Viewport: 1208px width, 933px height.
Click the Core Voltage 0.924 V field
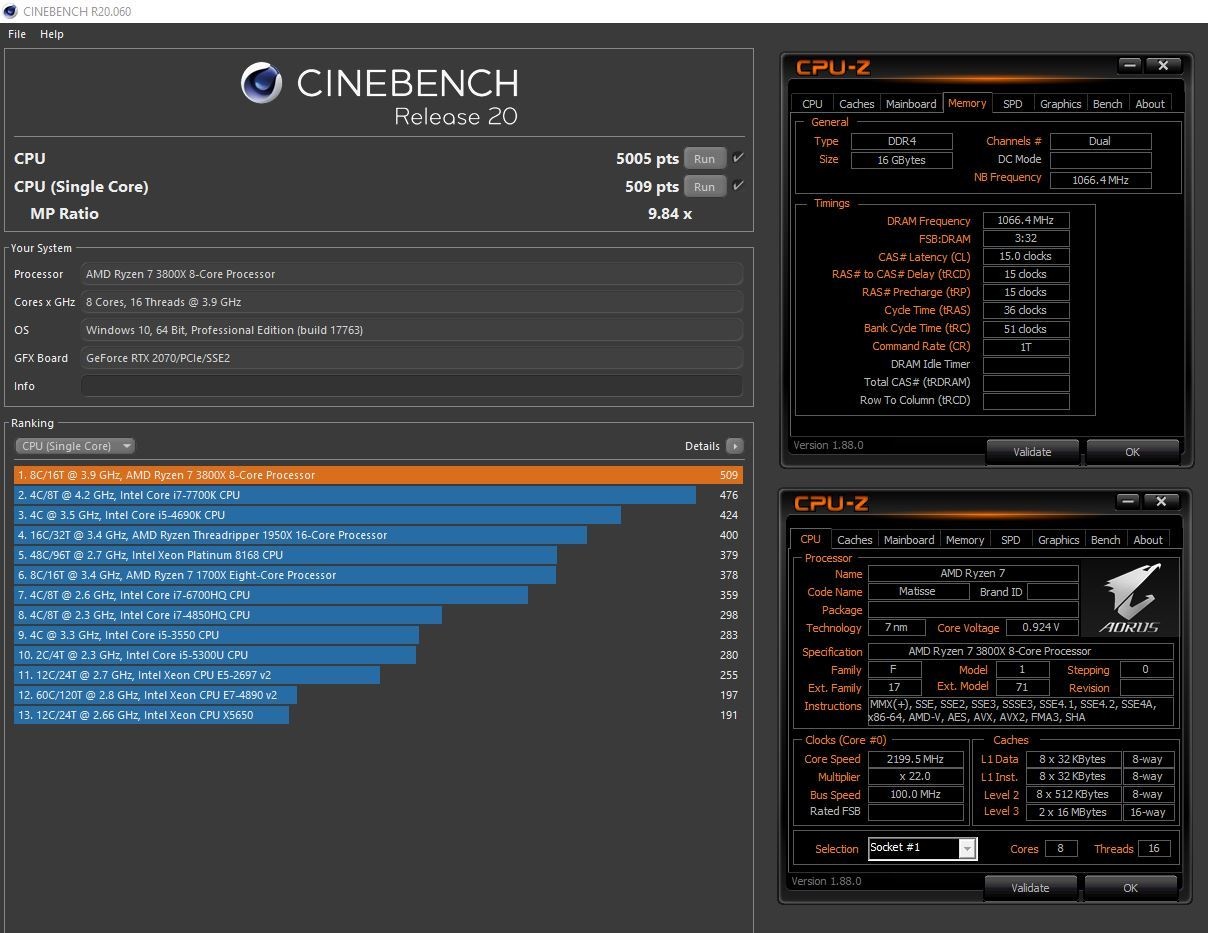[1042, 628]
